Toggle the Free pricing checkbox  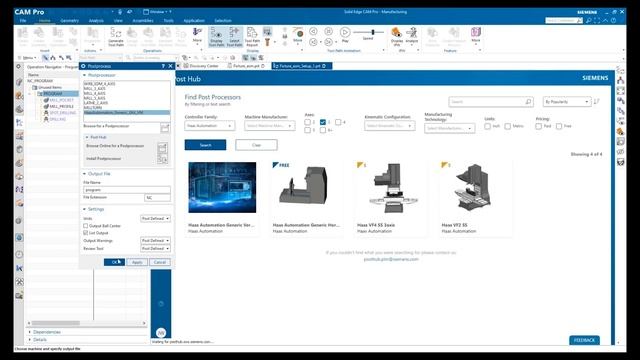point(559,126)
